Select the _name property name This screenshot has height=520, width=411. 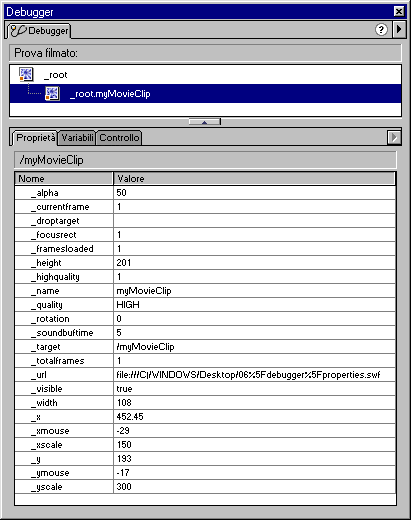click(45, 291)
